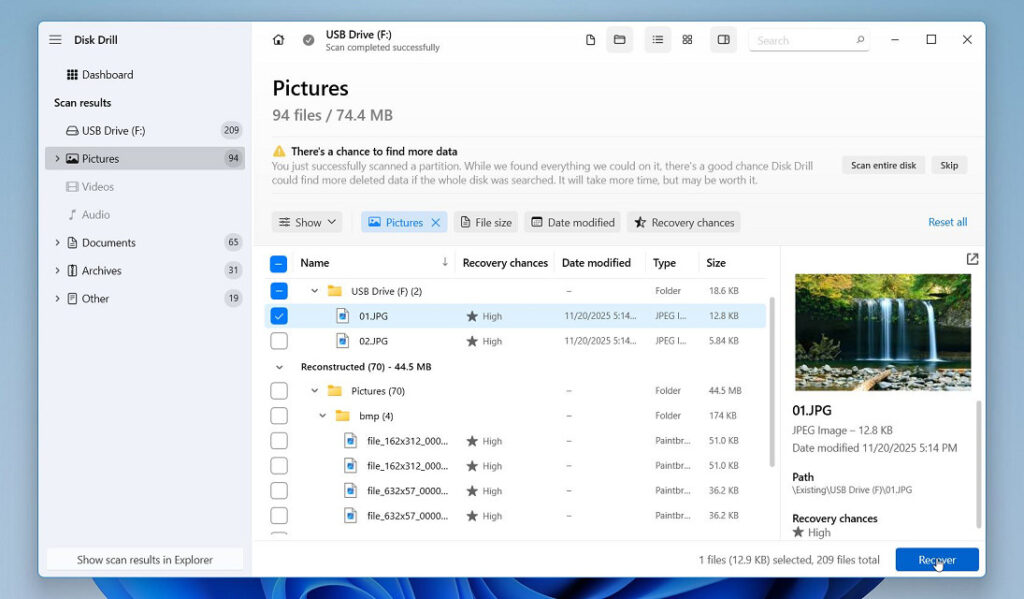Image resolution: width=1024 pixels, height=599 pixels.
Task: Check the bmp (4) folder checkbox
Action: coord(279,416)
